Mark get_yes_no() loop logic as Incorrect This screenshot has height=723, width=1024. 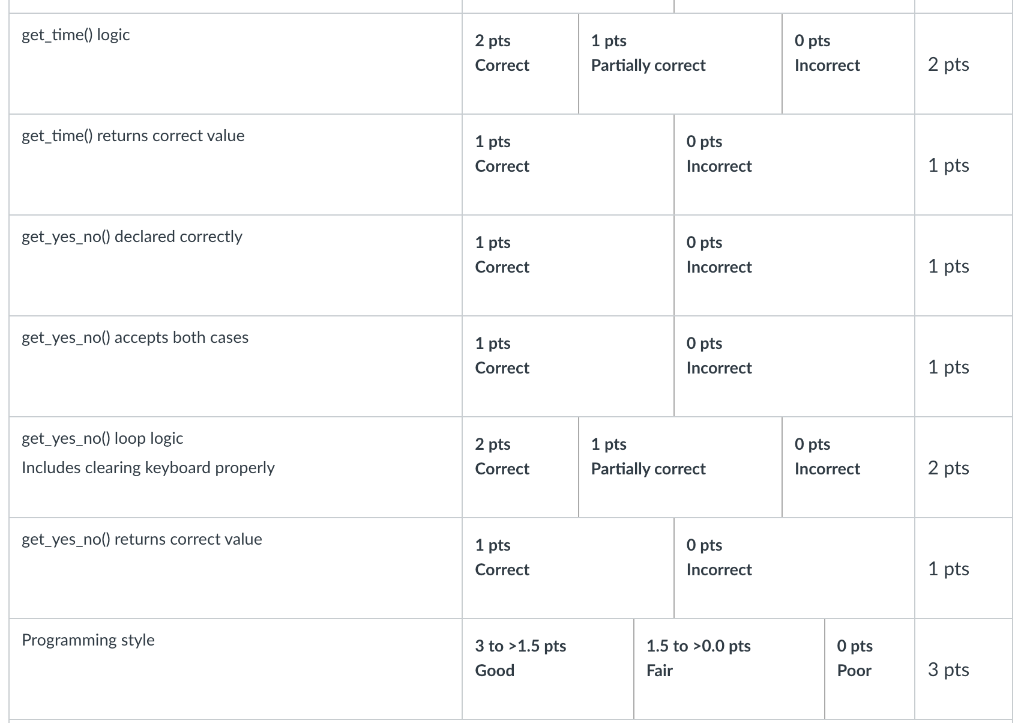827,458
